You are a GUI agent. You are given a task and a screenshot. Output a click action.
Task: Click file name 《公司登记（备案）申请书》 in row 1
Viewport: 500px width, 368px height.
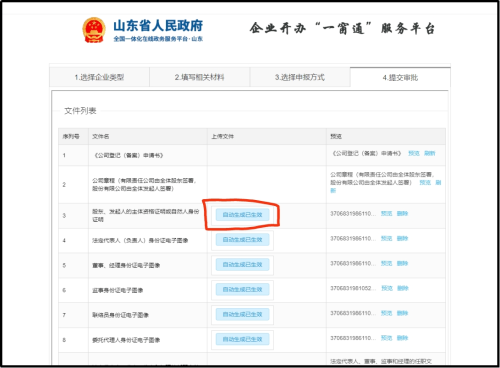pos(128,155)
